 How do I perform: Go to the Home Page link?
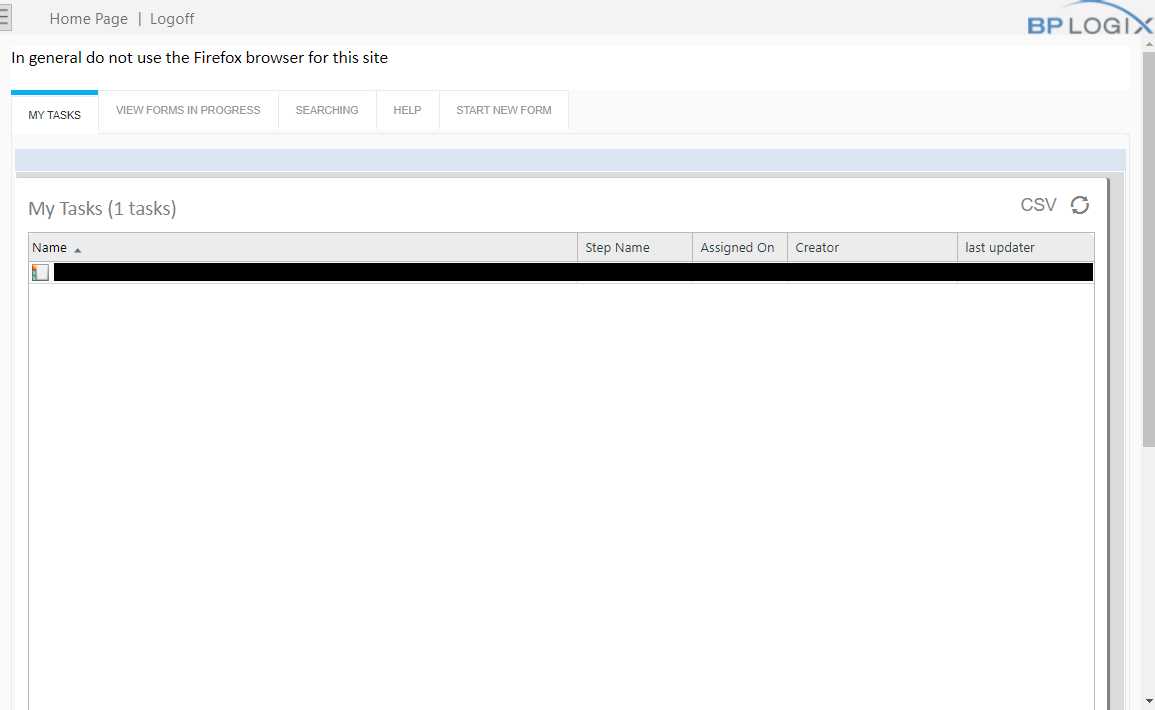tap(89, 19)
